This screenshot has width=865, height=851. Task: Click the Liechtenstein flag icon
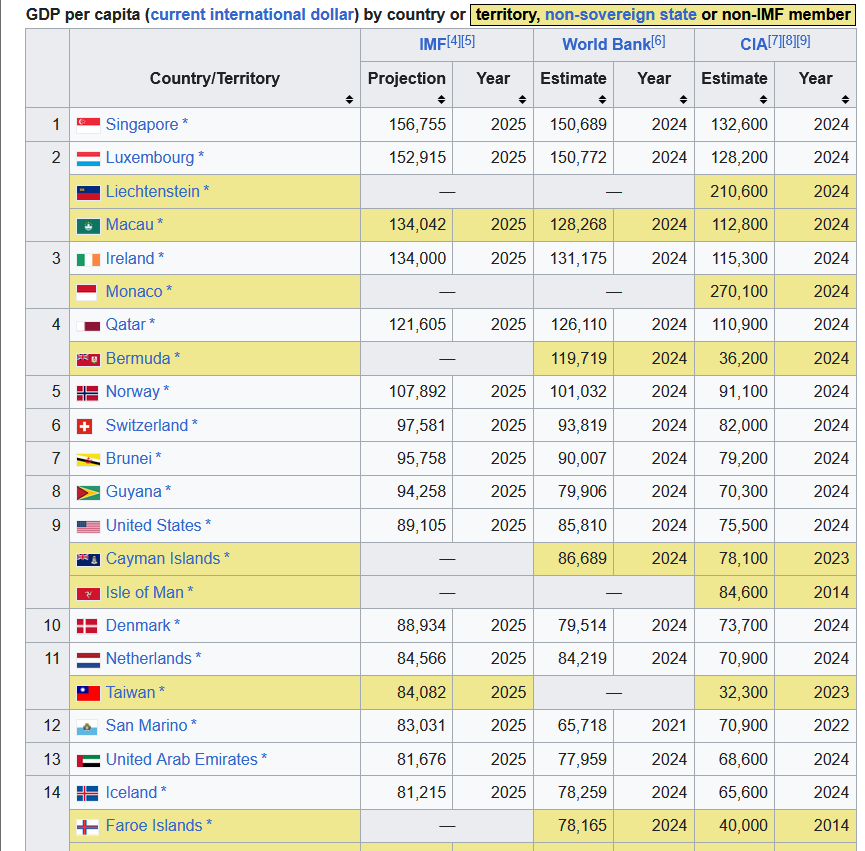(x=88, y=192)
